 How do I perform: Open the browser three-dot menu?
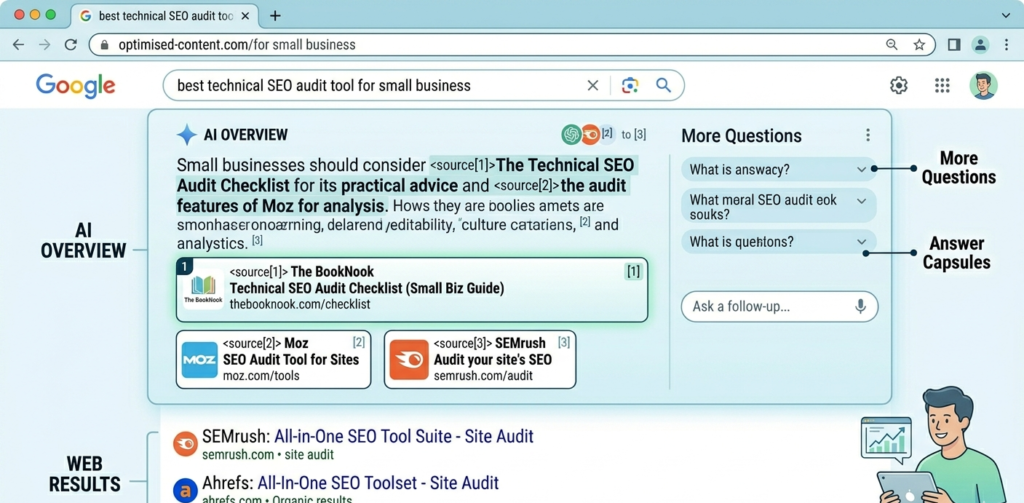click(x=1006, y=44)
